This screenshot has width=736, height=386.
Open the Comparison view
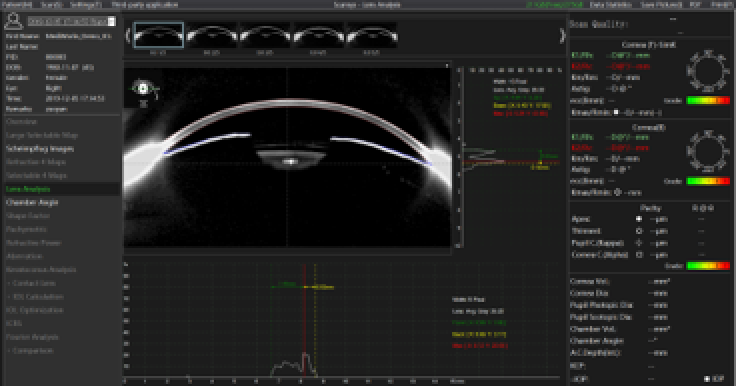click(33, 351)
